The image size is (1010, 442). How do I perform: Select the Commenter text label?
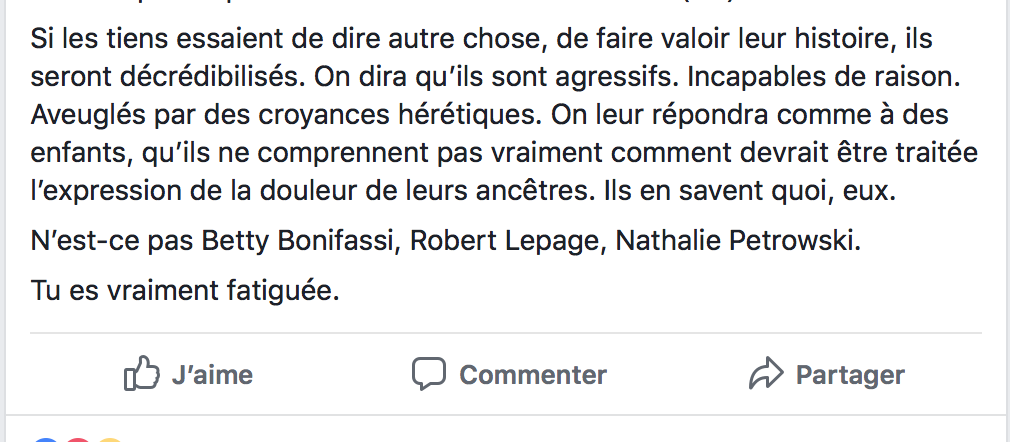(x=533, y=374)
